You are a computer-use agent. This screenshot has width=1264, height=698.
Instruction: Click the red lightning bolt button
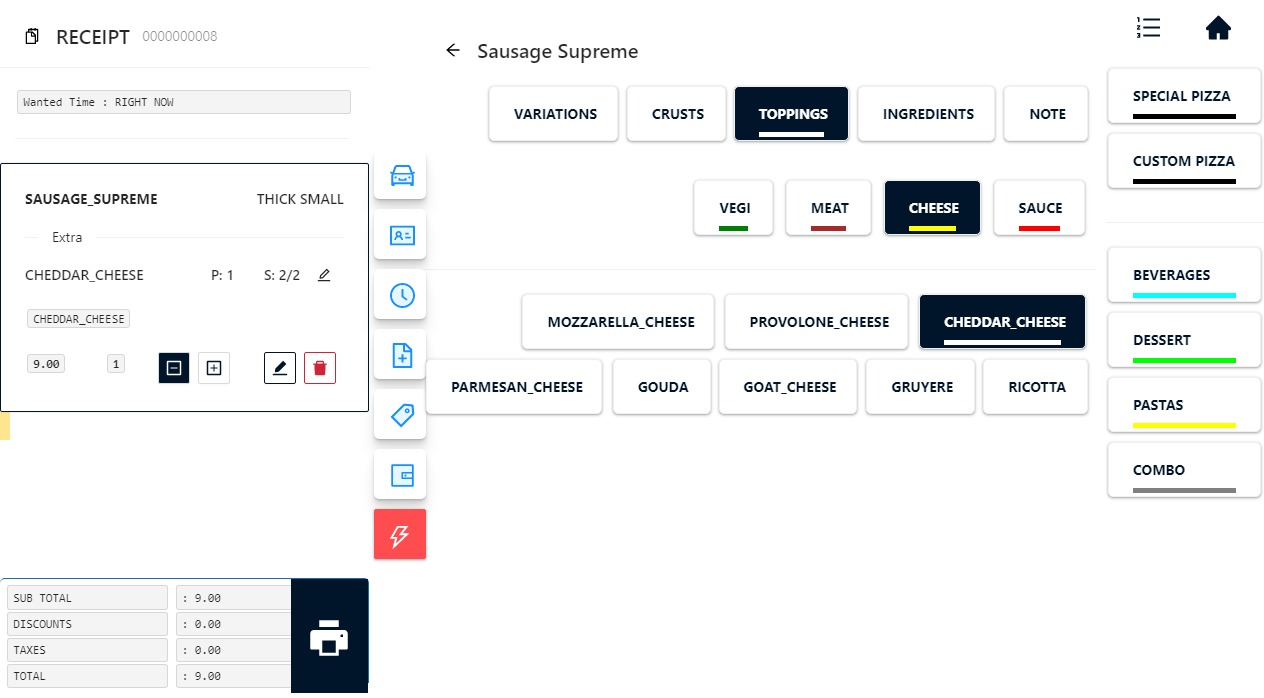(x=400, y=534)
